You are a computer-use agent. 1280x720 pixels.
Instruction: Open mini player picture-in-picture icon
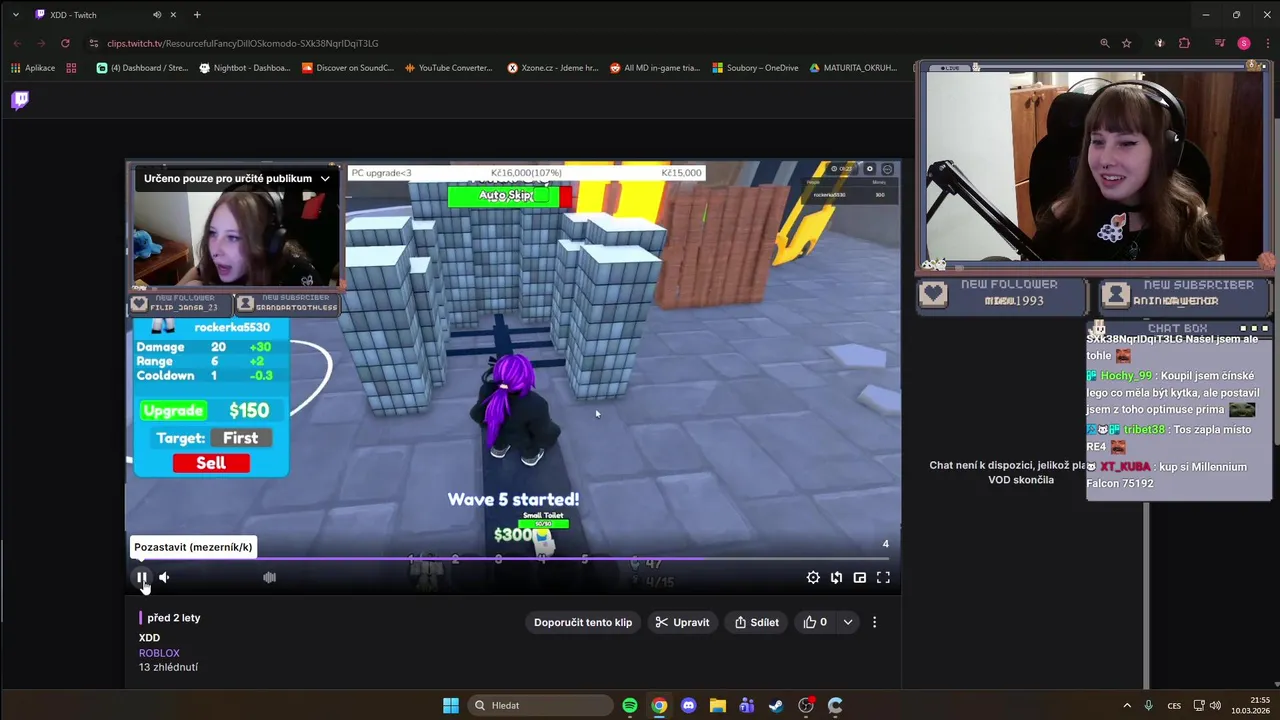coord(859,577)
